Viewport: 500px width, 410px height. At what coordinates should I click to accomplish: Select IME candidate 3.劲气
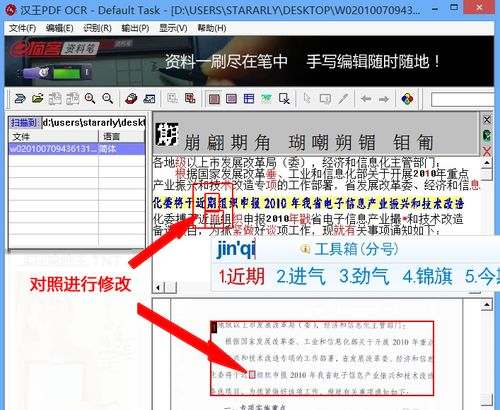tap(364, 276)
